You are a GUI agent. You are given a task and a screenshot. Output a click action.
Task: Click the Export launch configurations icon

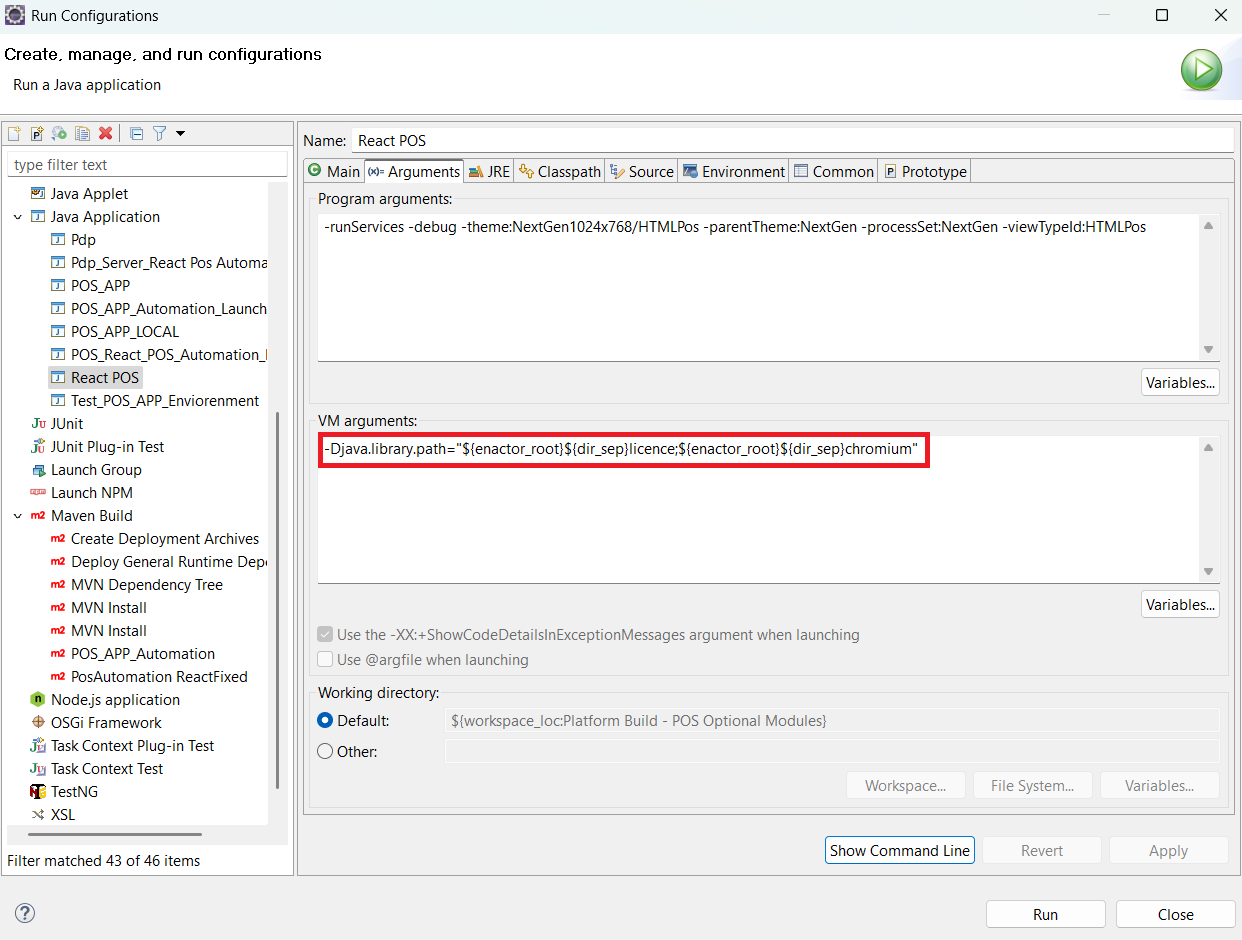point(60,133)
